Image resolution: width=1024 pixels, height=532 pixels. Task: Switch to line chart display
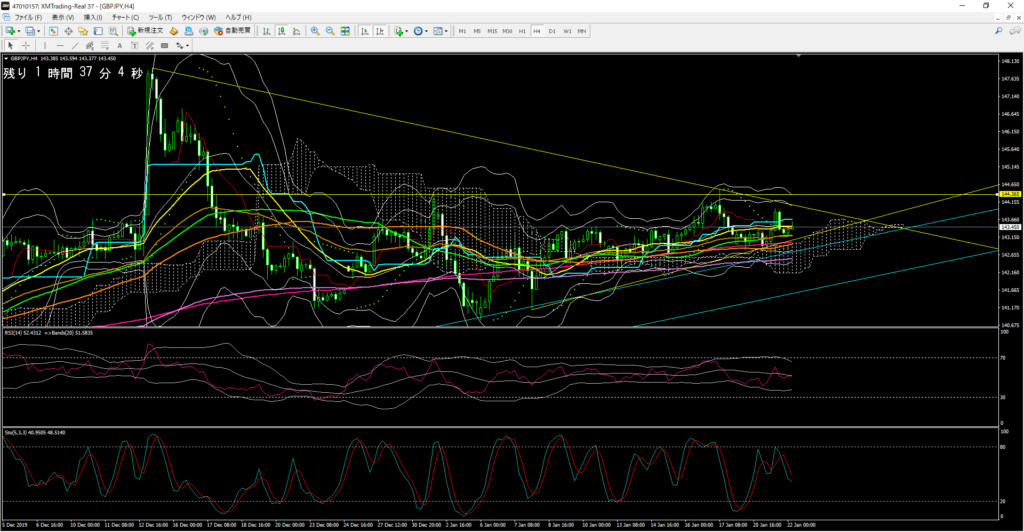296,31
